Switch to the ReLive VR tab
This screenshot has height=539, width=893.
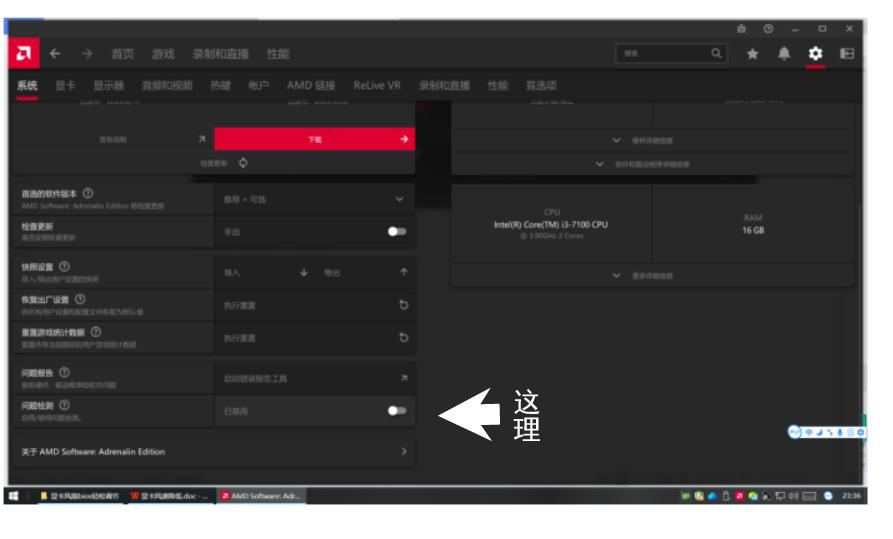(377, 85)
